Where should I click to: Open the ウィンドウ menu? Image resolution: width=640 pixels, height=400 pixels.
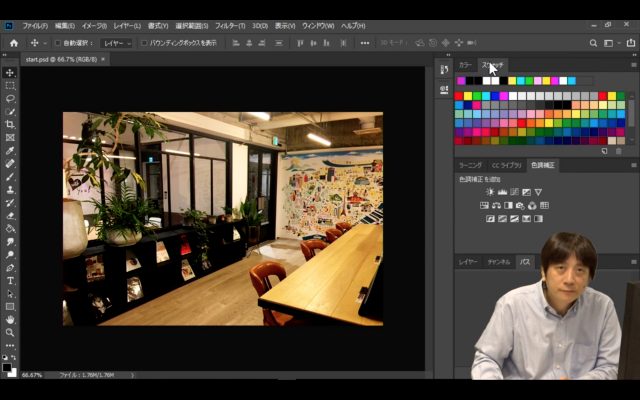pyautogui.click(x=318, y=26)
